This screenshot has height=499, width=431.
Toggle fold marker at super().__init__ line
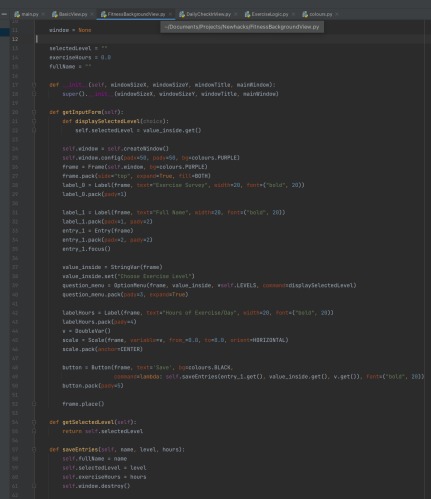click(34, 94)
